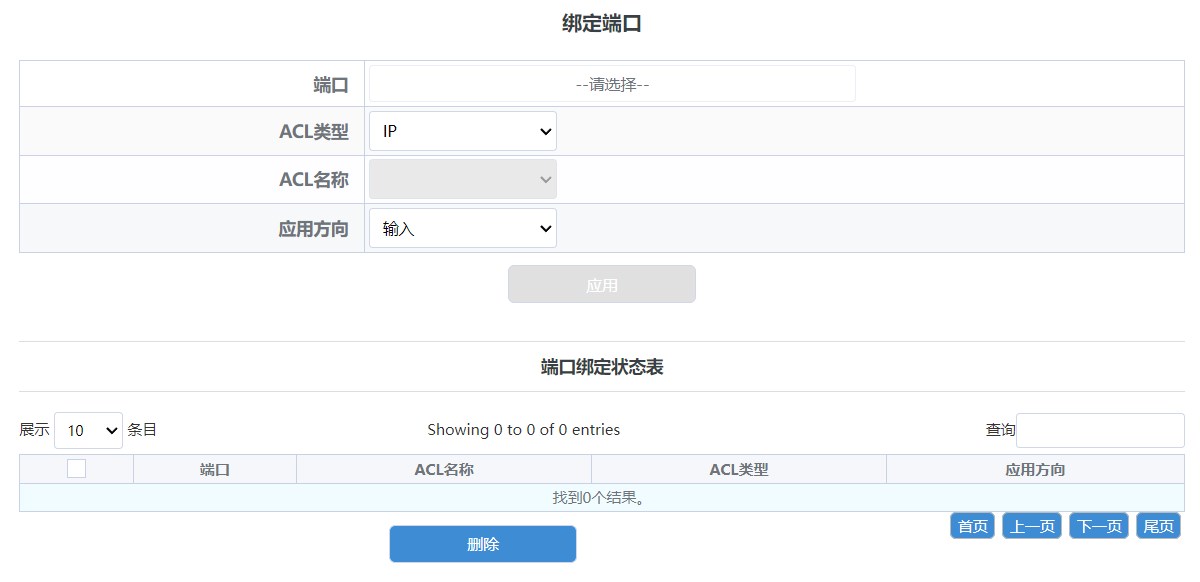Sort table by ACL名称 column header
1200x582 pixels.
[x=444, y=469]
